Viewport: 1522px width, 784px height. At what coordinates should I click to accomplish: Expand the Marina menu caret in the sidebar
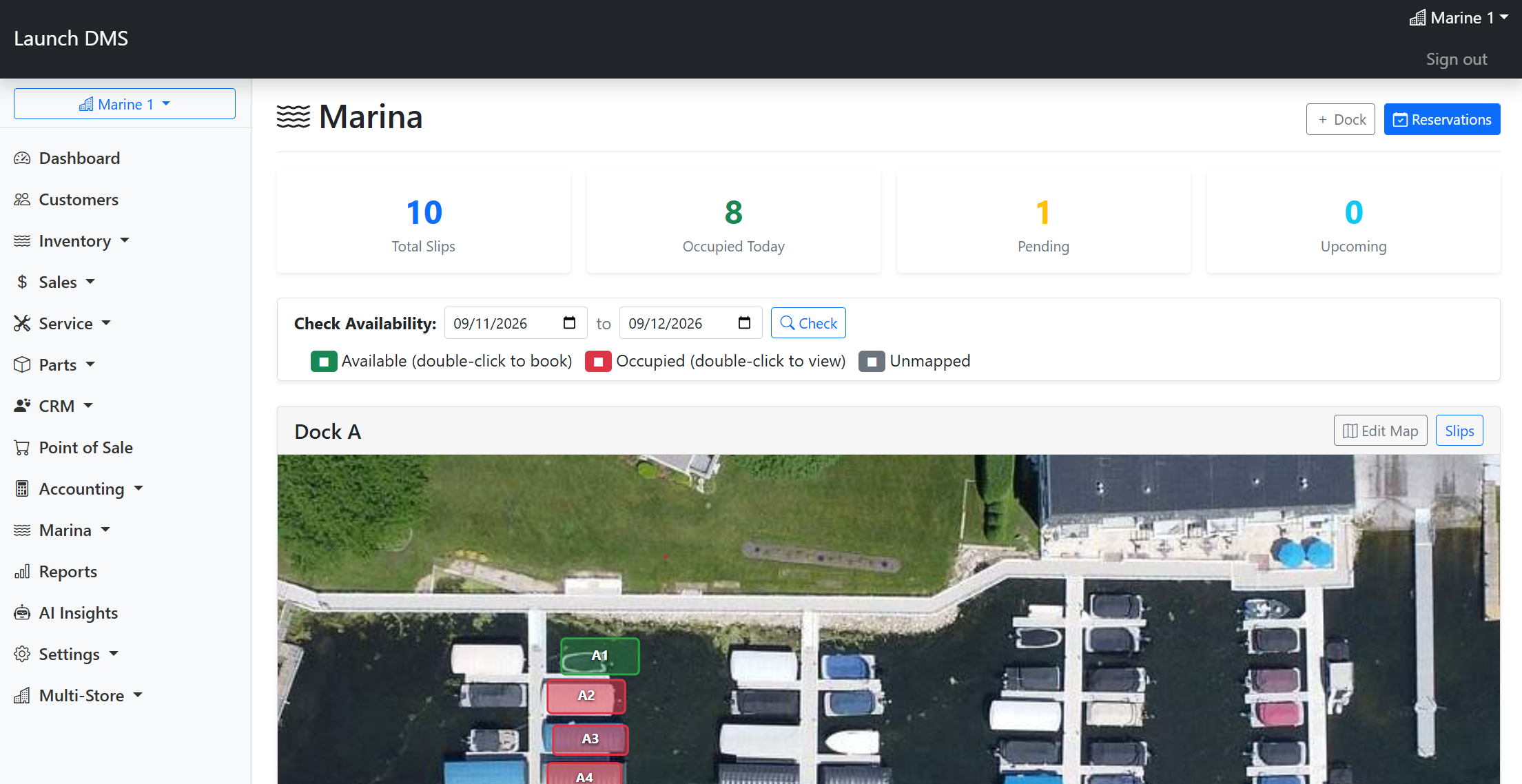pyautogui.click(x=105, y=530)
